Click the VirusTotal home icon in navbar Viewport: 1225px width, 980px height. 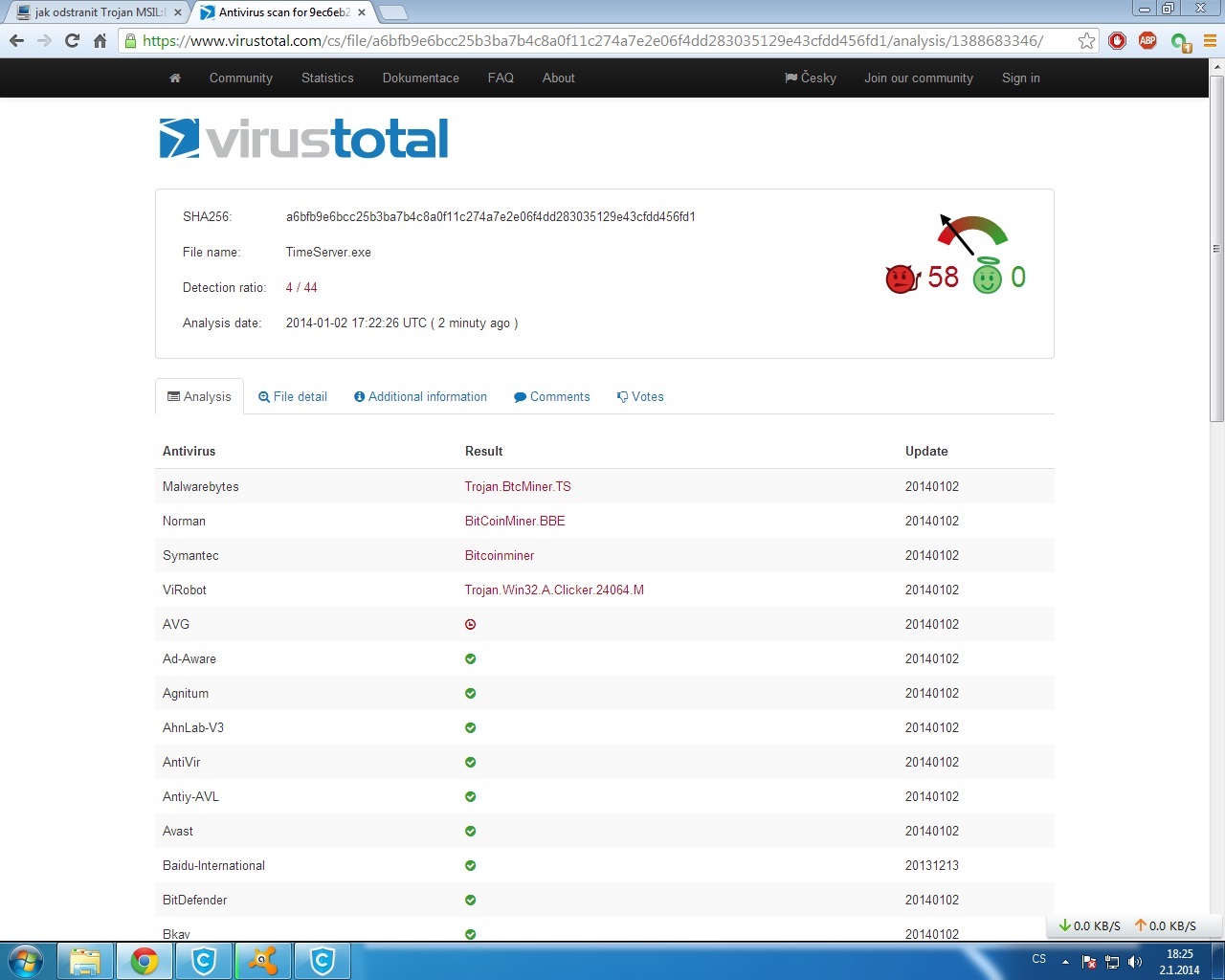(x=175, y=78)
